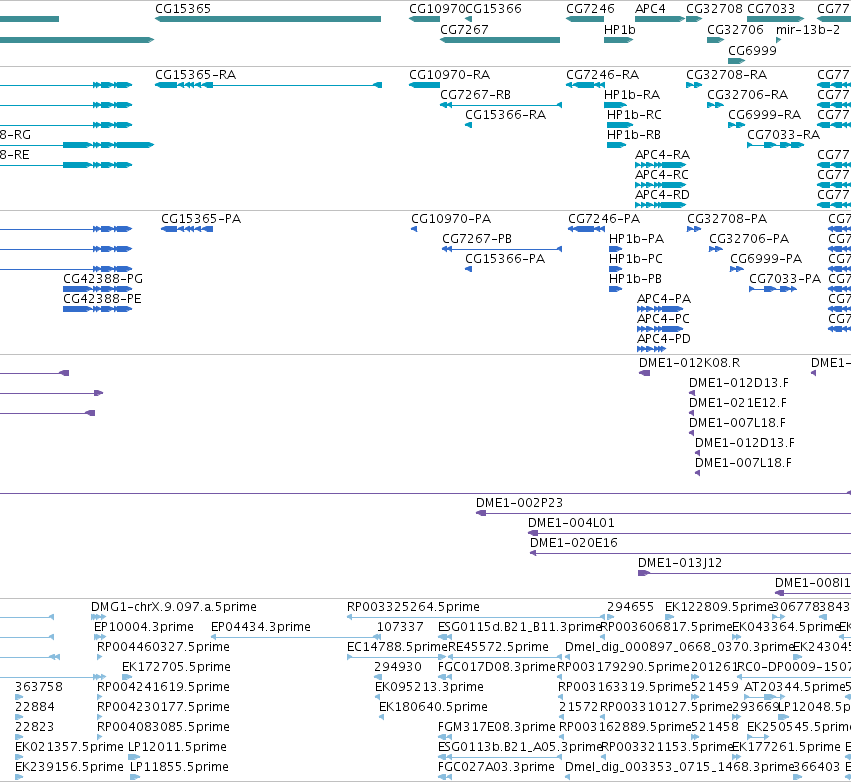This screenshot has width=851, height=782.
Task: Select the HP1b gene label
Action: click(619, 30)
